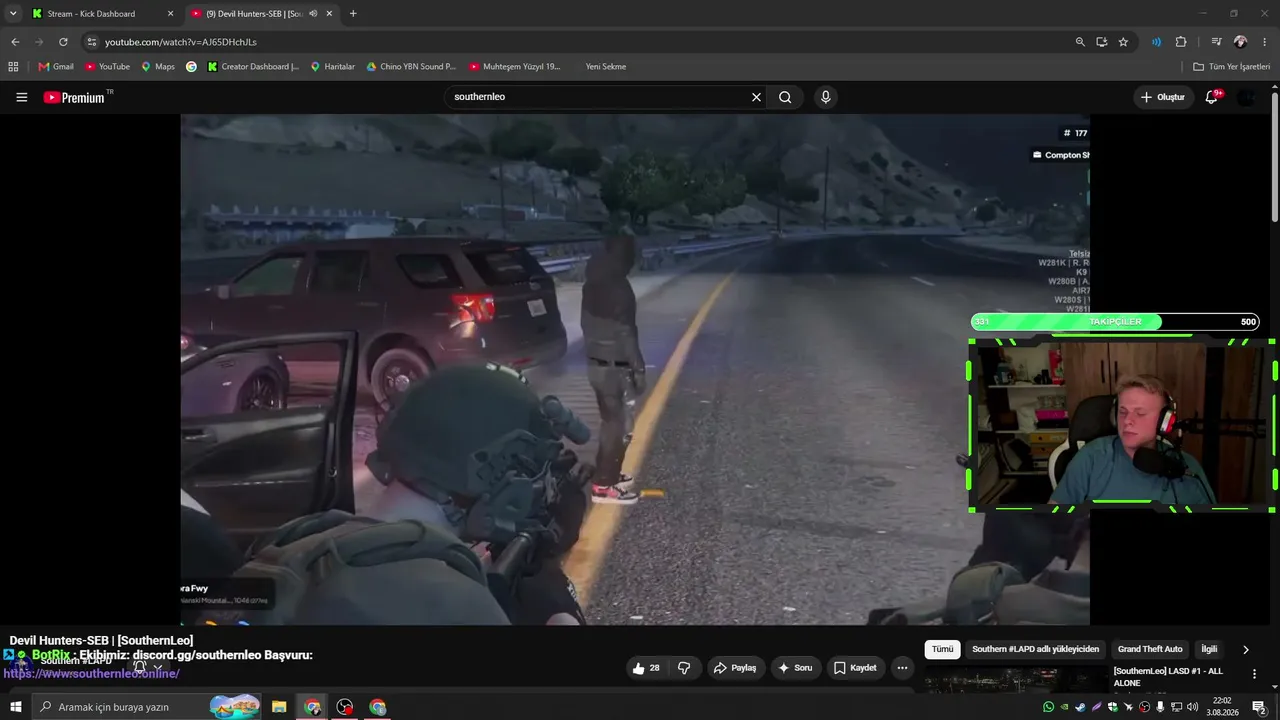Image resolution: width=1280 pixels, height=720 pixels.
Task: Open the YouTube notifications bell
Action: coord(1212,97)
